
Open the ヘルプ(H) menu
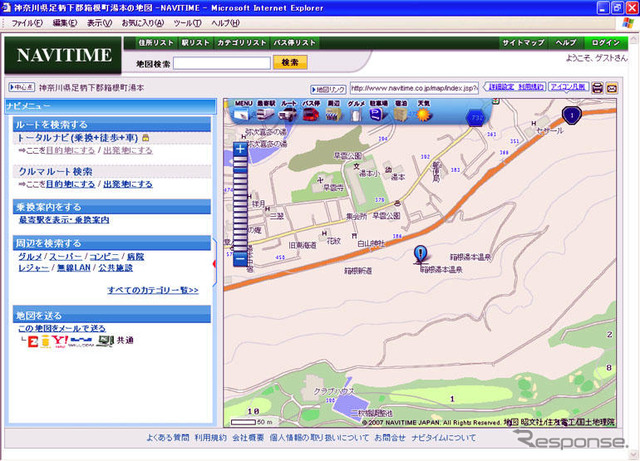coord(225,23)
